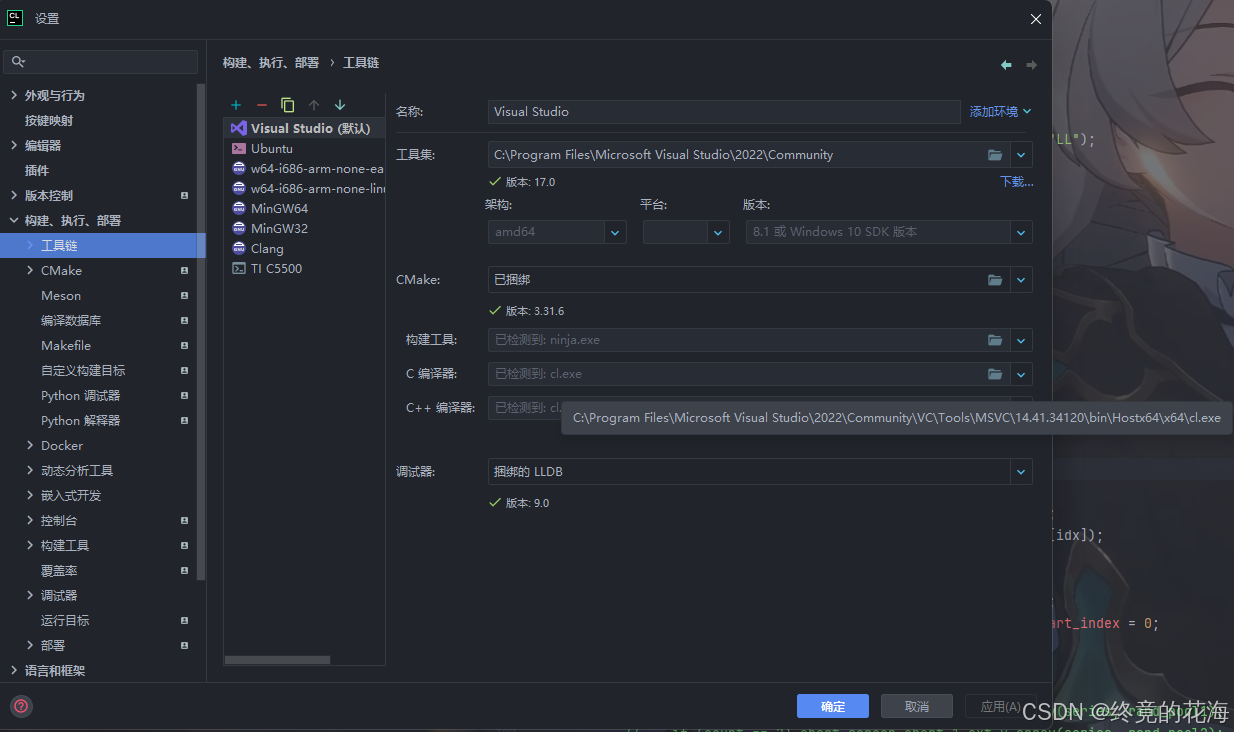Navigate forward with right arrow

tap(1031, 65)
